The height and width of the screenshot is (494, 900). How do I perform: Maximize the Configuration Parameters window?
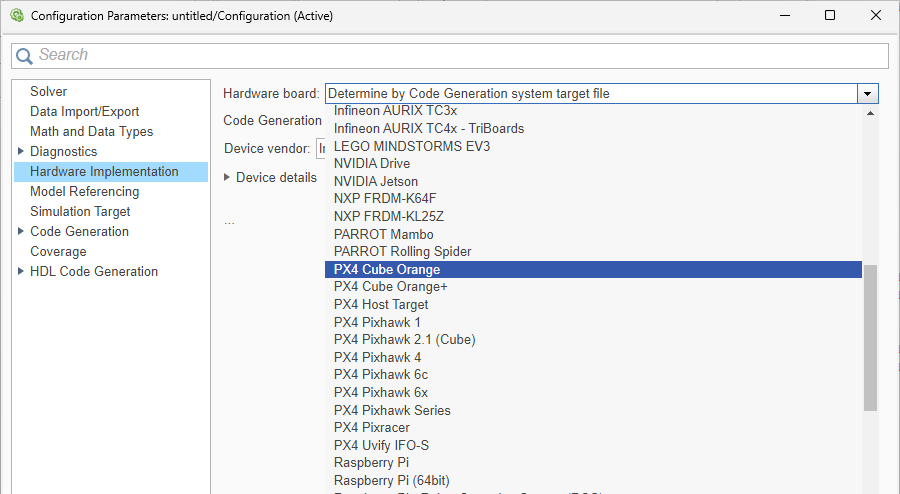829,16
